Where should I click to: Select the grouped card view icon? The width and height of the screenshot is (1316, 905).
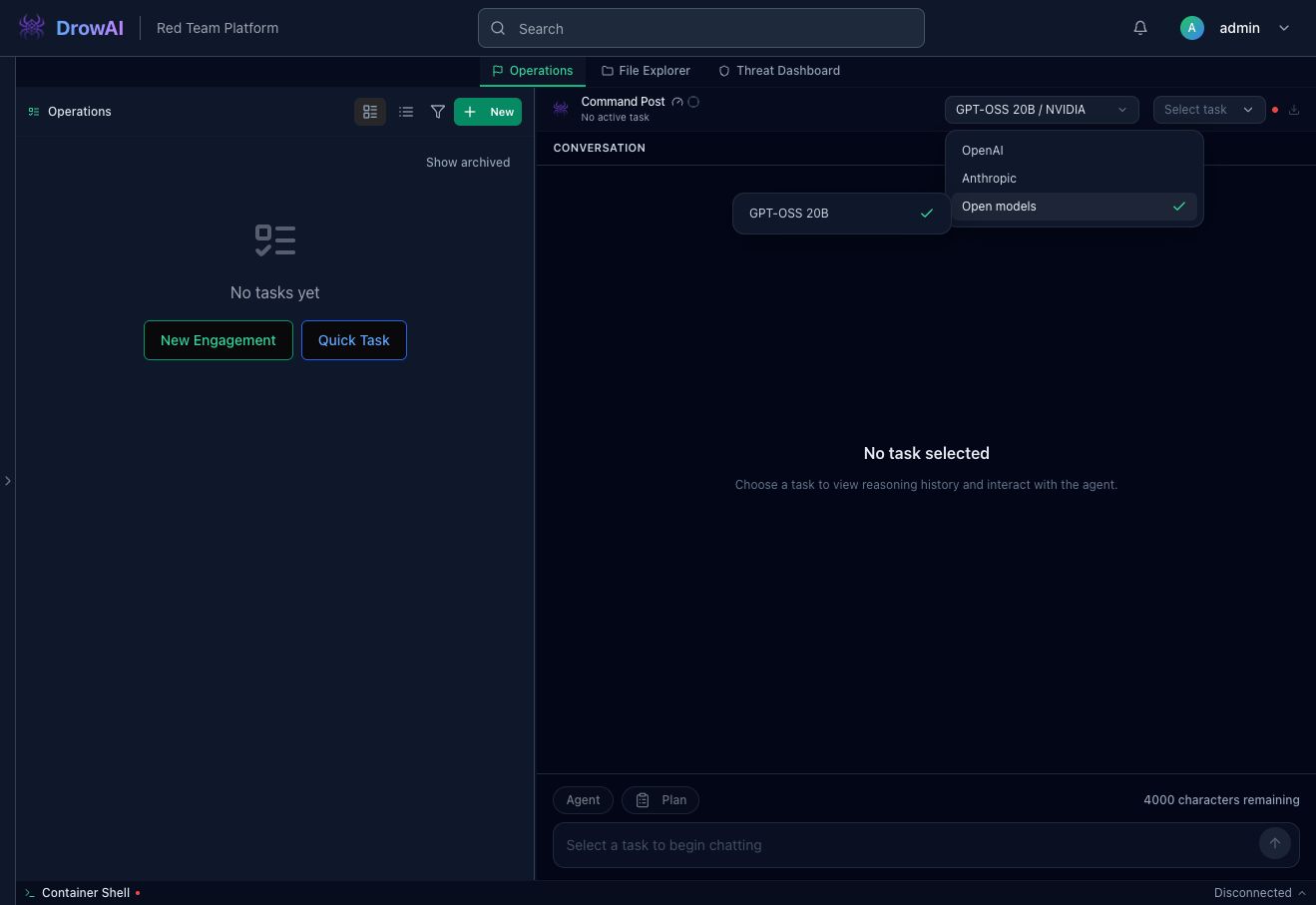[370, 112]
